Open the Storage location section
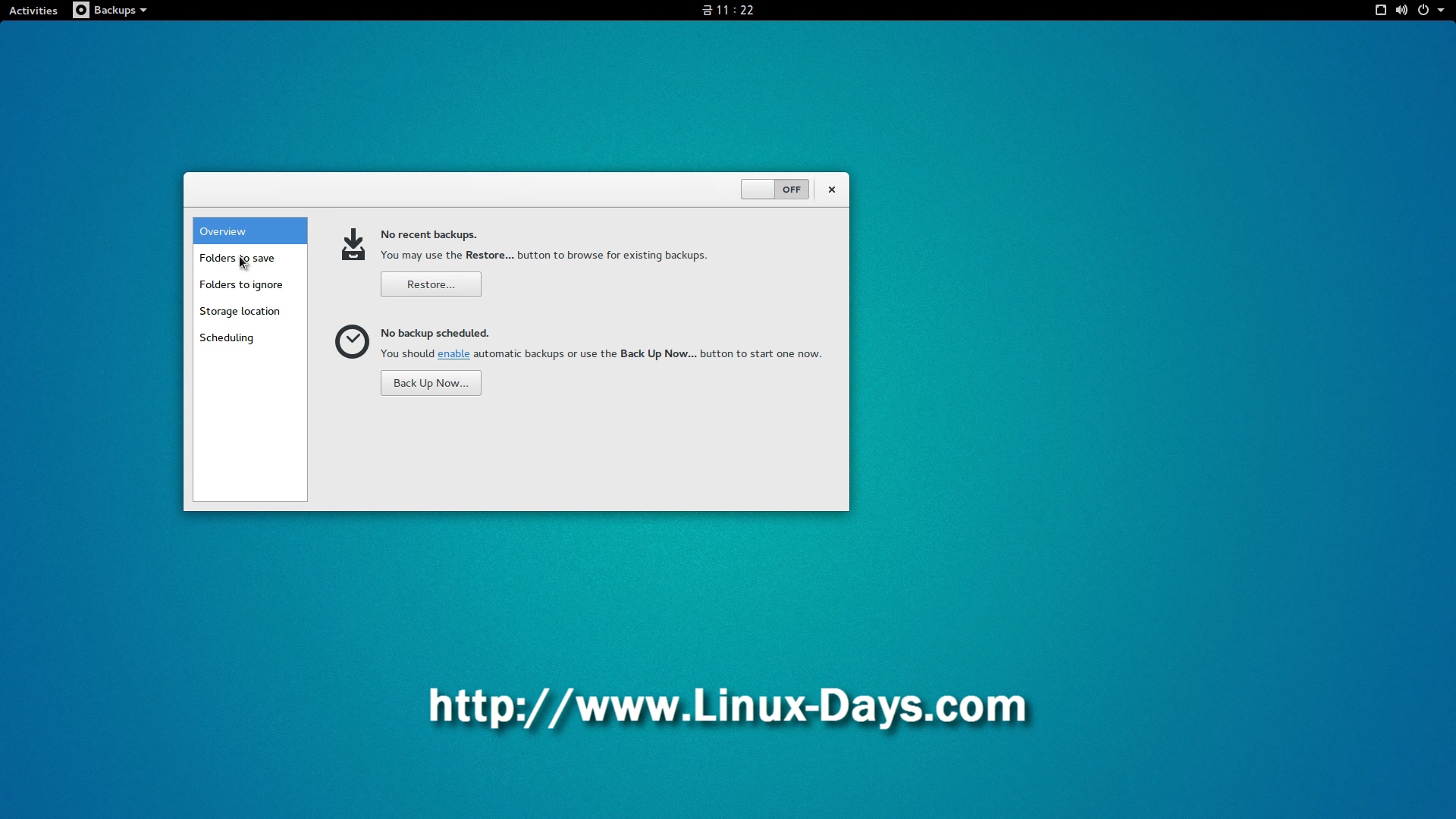Viewport: 1456px width, 819px height. click(x=239, y=311)
